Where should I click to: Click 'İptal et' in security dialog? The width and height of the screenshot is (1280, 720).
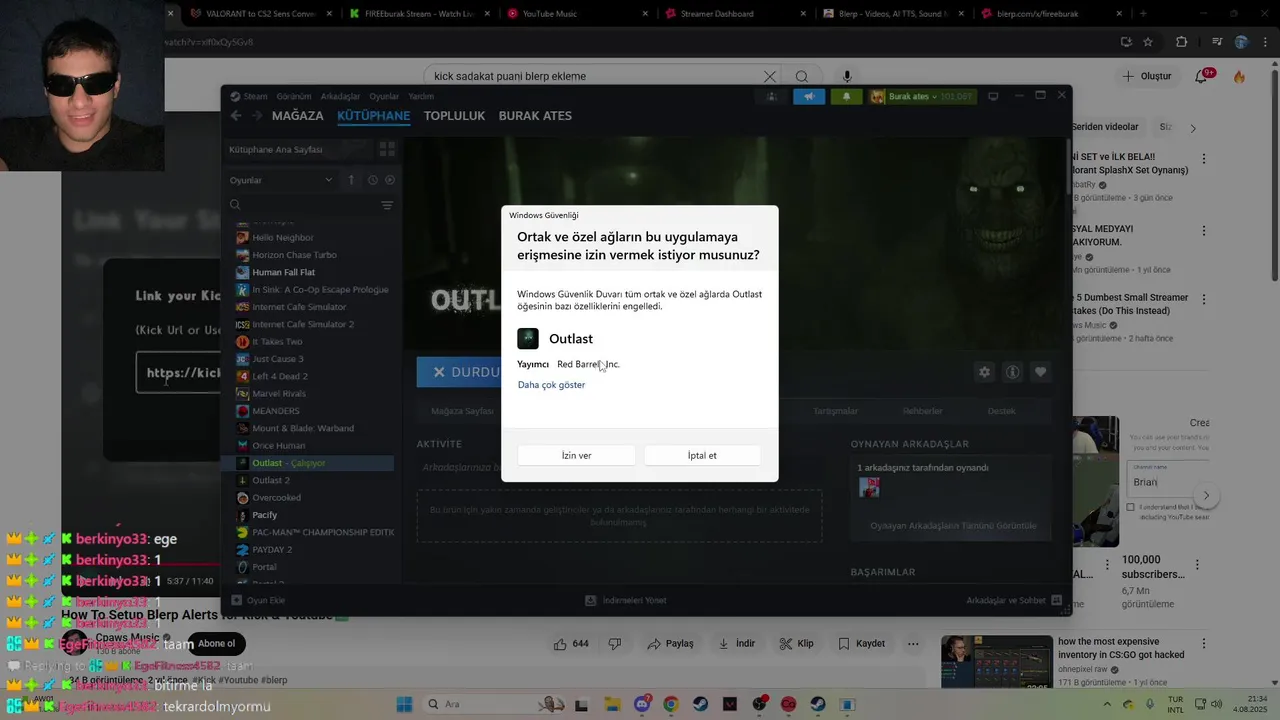(702, 455)
